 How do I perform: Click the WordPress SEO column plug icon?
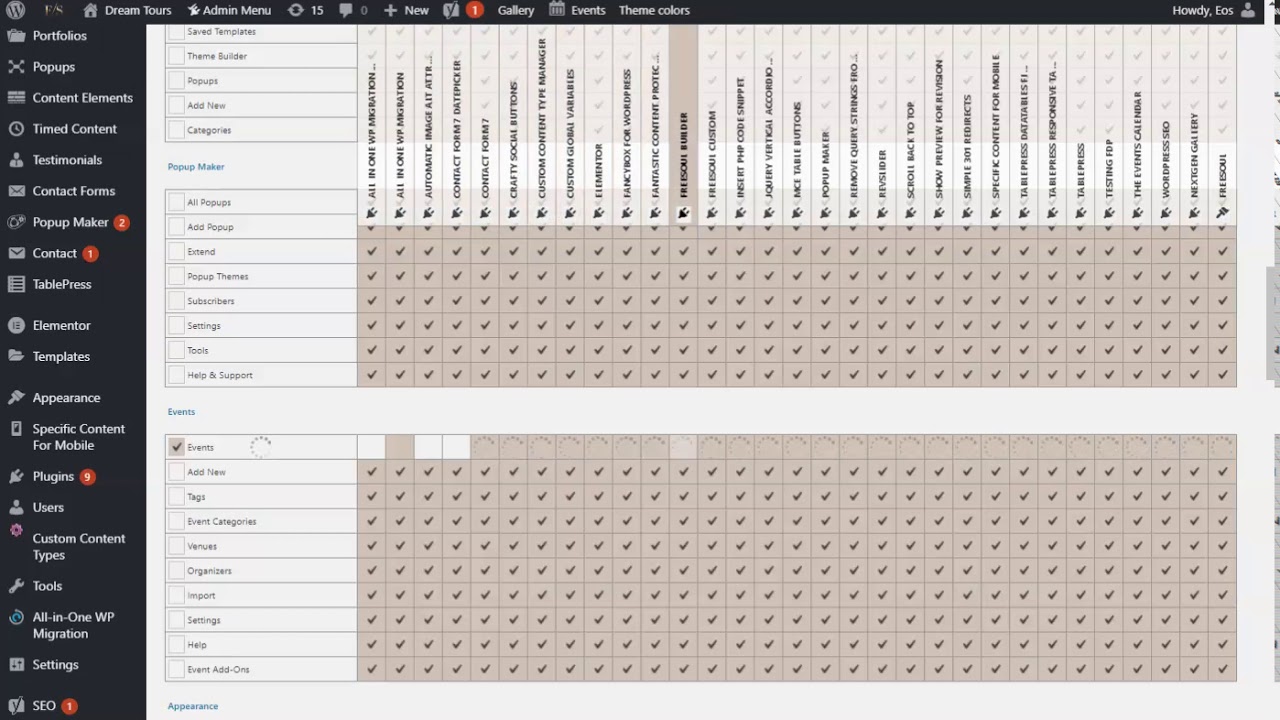pyautogui.click(x=1166, y=213)
